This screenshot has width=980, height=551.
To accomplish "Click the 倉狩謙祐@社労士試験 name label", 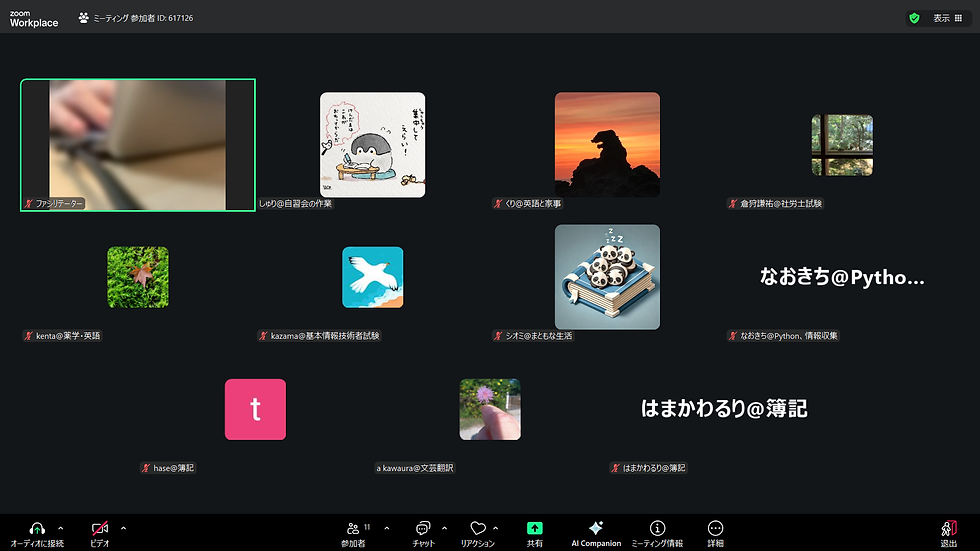I will tap(776, 204).
